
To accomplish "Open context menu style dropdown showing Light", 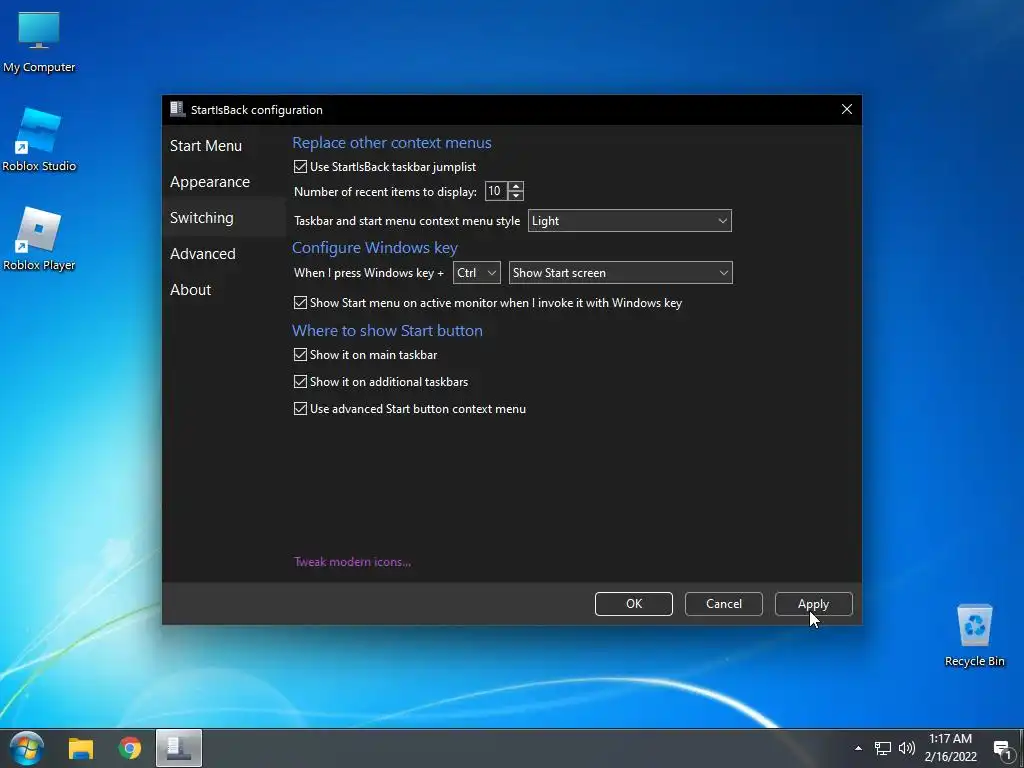I will tap(630, 221).
